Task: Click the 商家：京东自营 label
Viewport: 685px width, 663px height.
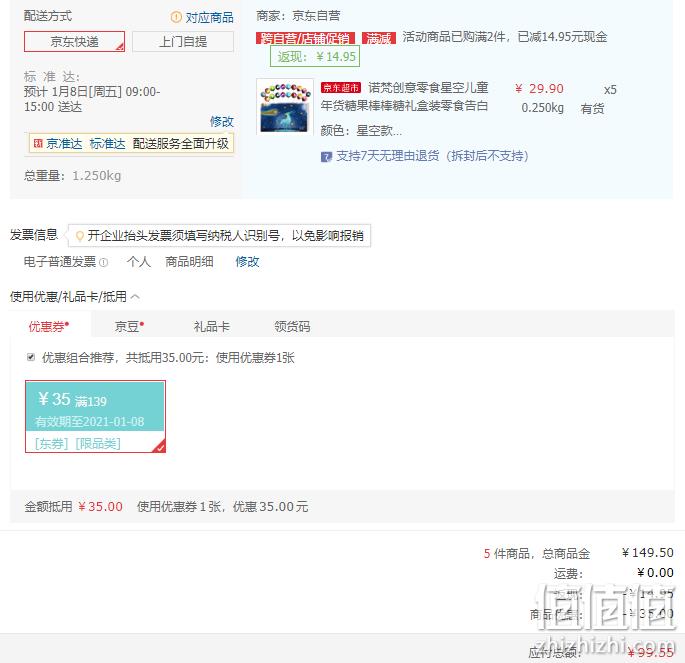Action: (x=298, y=16)
